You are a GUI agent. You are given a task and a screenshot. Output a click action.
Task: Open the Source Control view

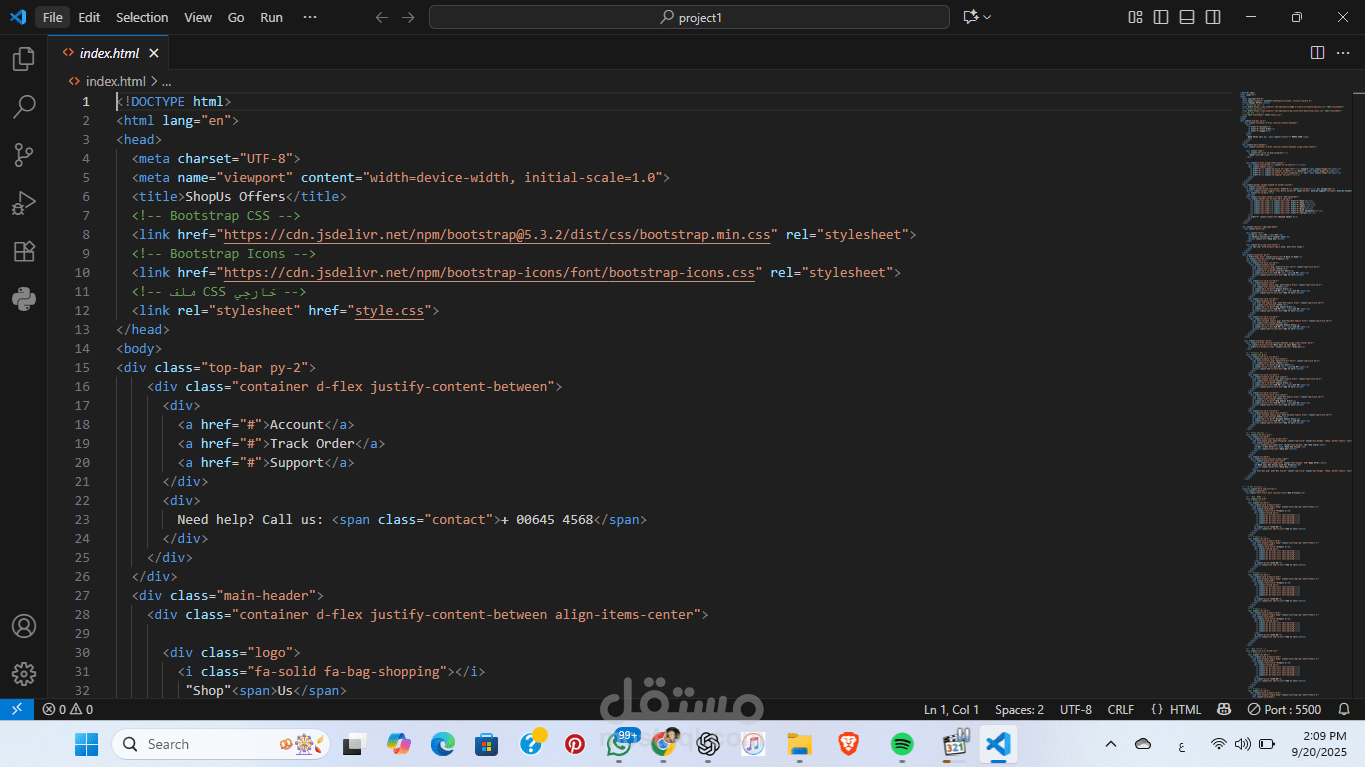tap(24, 154)
